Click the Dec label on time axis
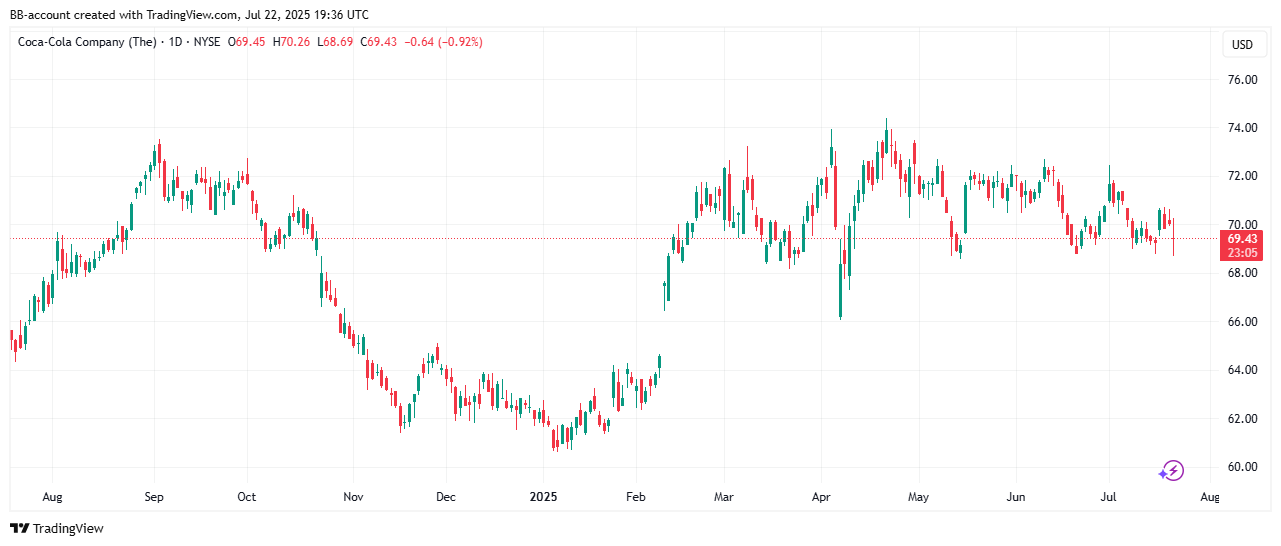Screen dimensions: 1281x546 click(446, 496)
